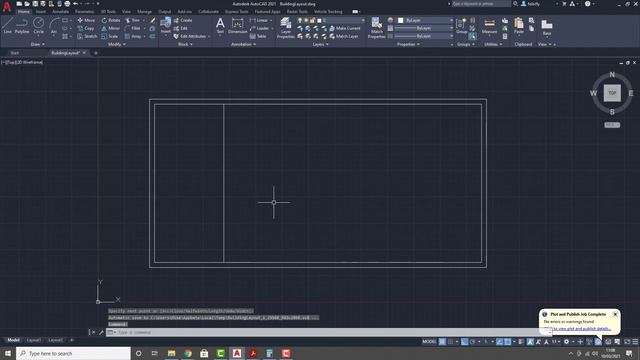Image resolution: width=640 pixels, height=360 pixels.
Task: Open the Annotate ribbon tab
Action: point(60,11)
